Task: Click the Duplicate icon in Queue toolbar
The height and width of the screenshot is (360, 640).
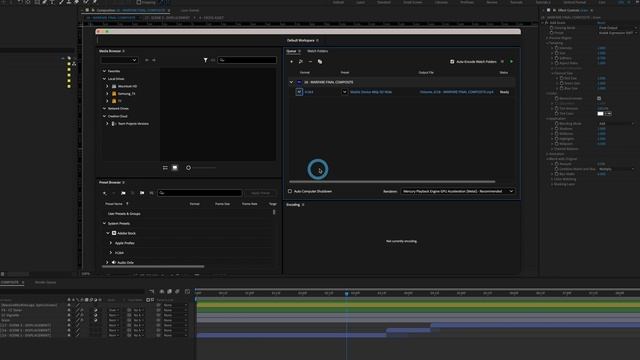Action: (x=320, y=62)
